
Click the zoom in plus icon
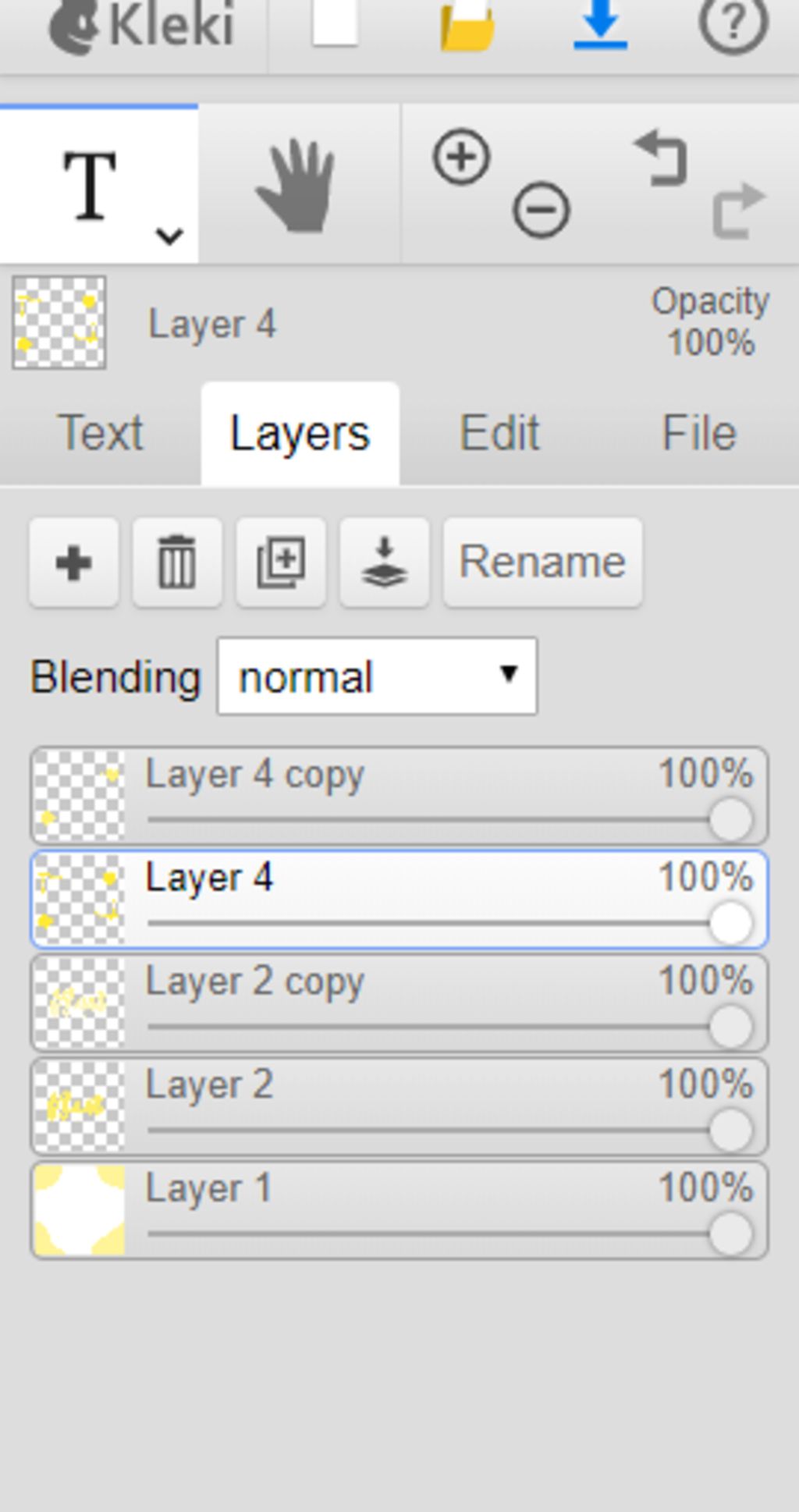(x=461, y=157)
